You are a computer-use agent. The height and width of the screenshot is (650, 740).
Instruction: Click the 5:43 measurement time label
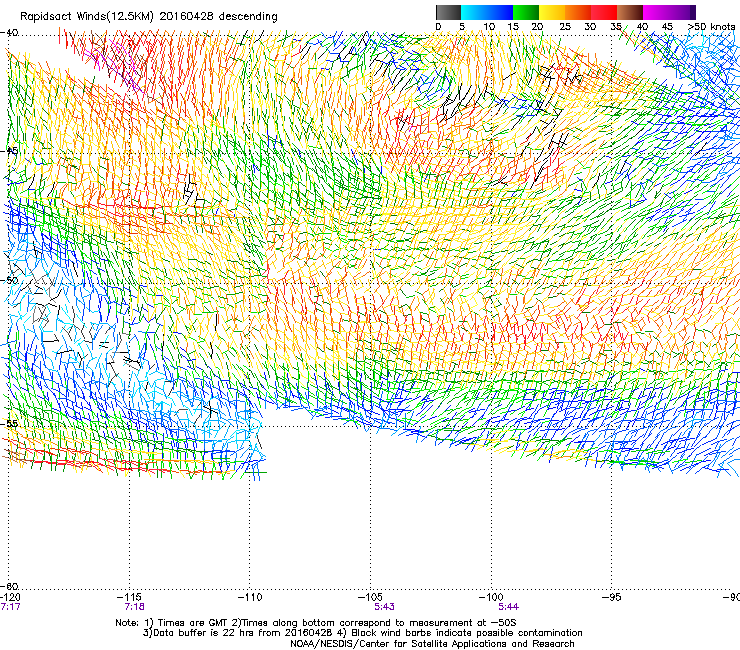[x=385, y=607]
